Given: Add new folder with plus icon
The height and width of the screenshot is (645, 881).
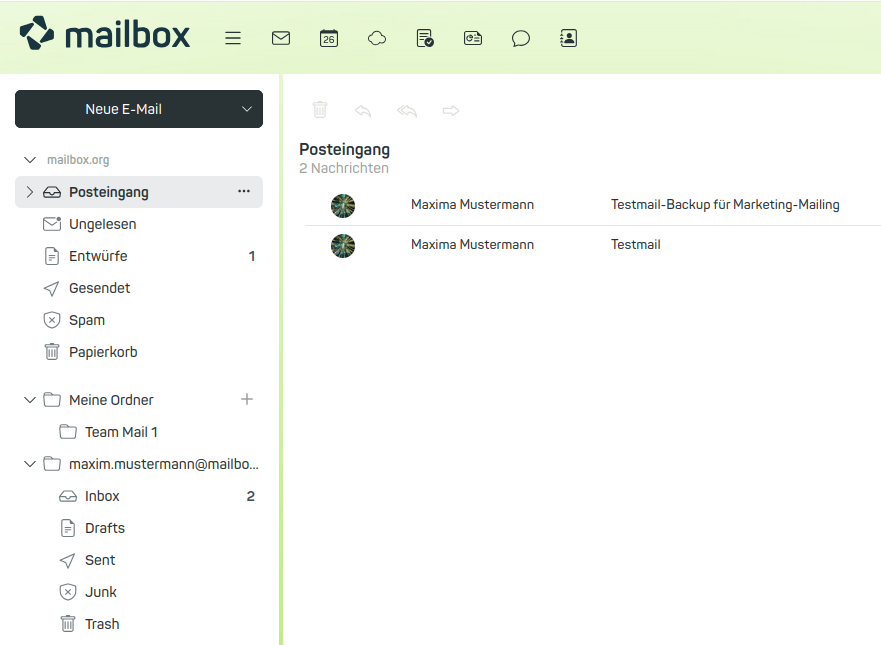Looking at the screenshot, I should [x=247, y=399].
